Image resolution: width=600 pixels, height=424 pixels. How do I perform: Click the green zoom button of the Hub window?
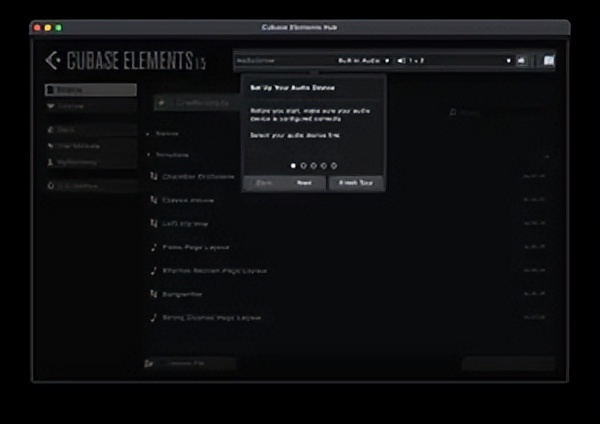tap(59, 28)
